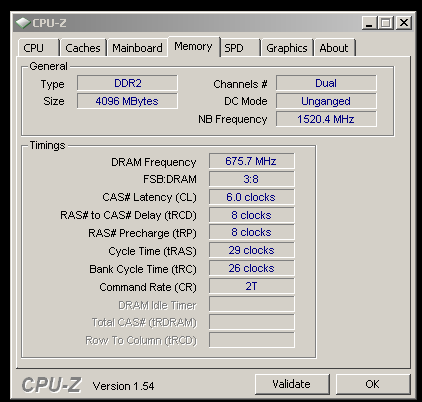Click the greyed Total CAS# (tRDRAM) label
This screenshot has width=422, height=402.
(144, 323)
